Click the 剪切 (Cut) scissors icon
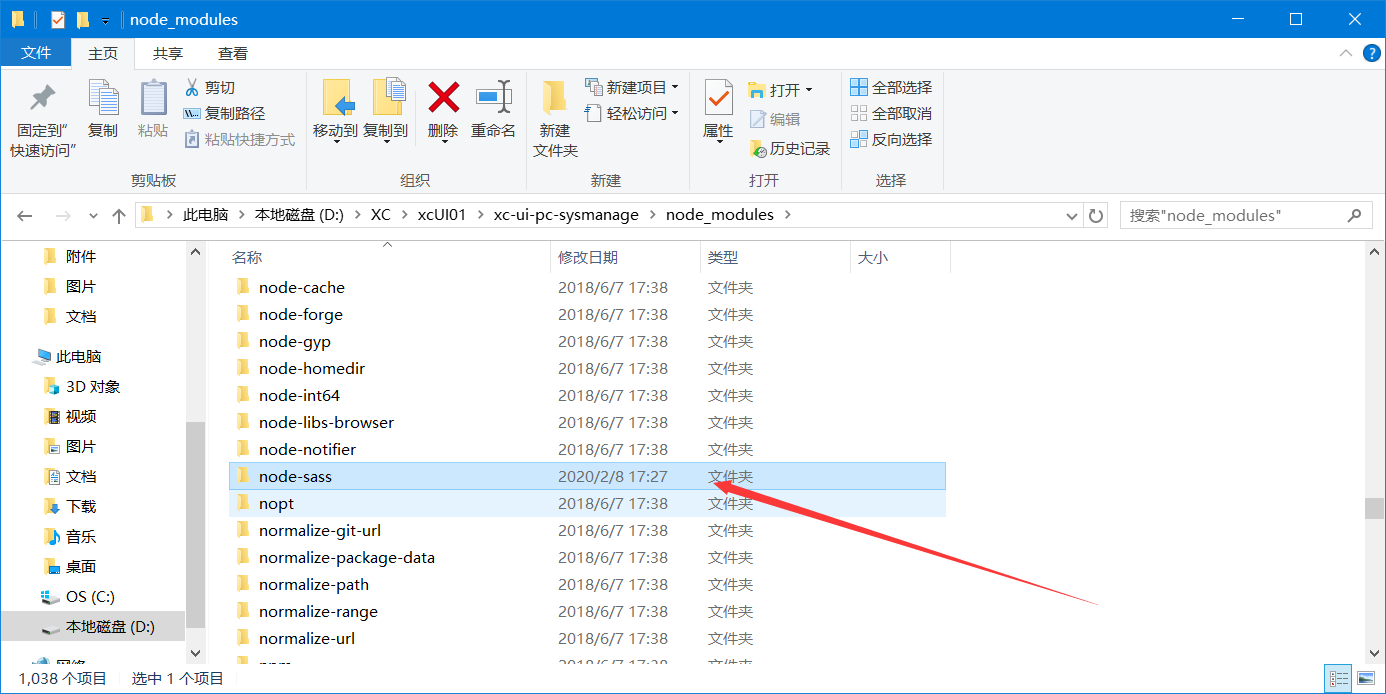 pos(192,89)
